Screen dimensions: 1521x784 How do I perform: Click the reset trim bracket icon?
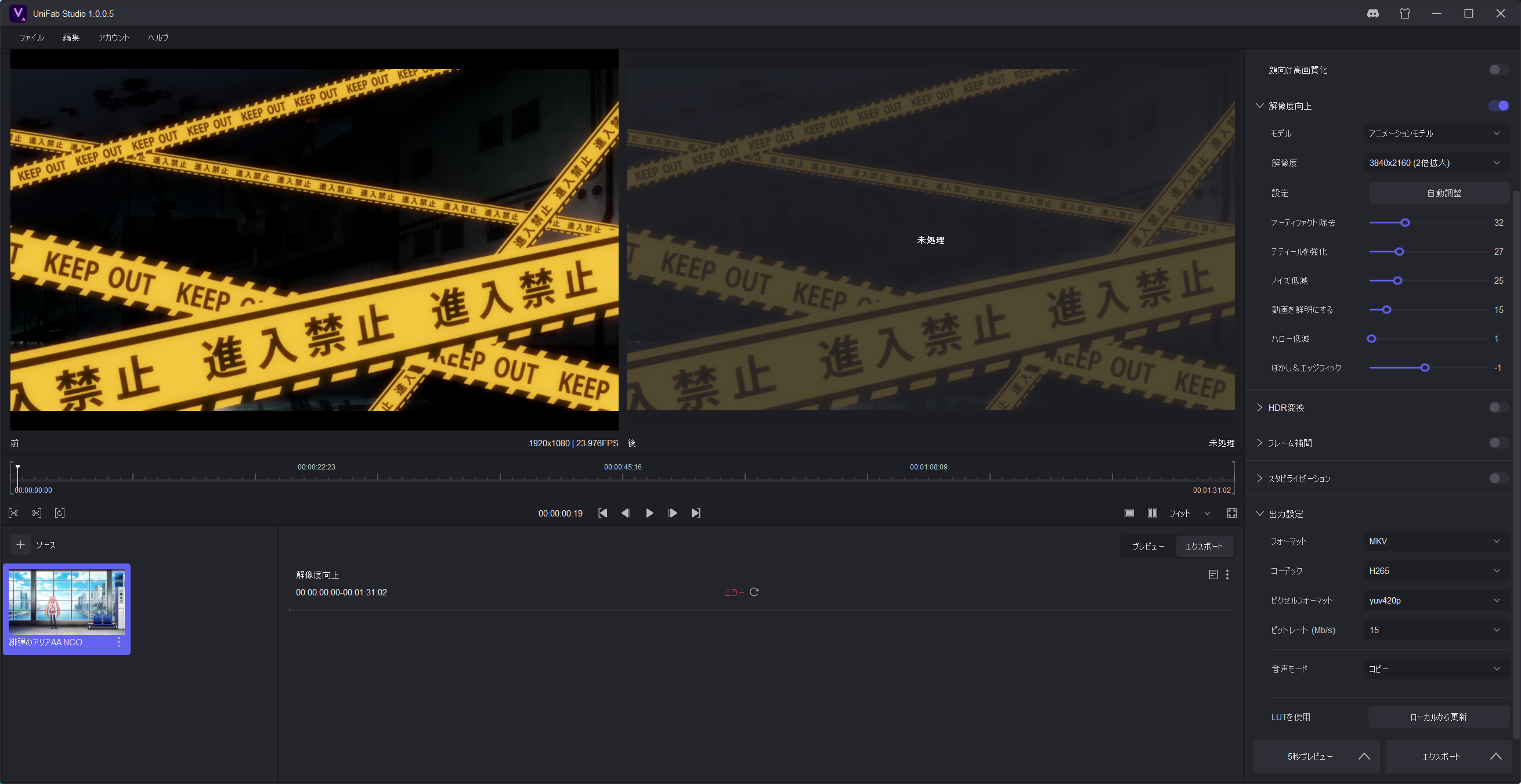point(60,513)
